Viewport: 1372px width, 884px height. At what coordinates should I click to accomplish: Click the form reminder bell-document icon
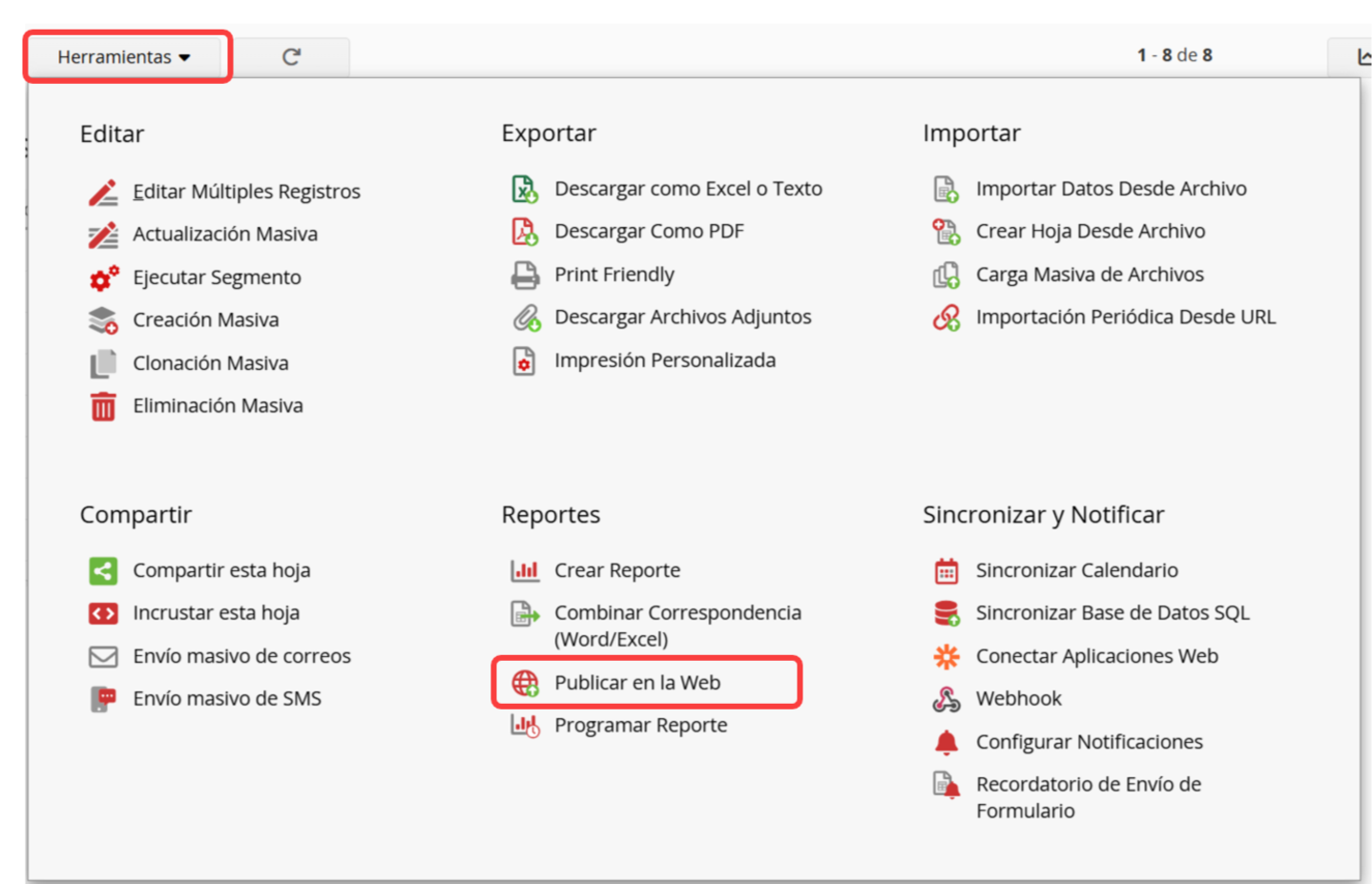946,785
